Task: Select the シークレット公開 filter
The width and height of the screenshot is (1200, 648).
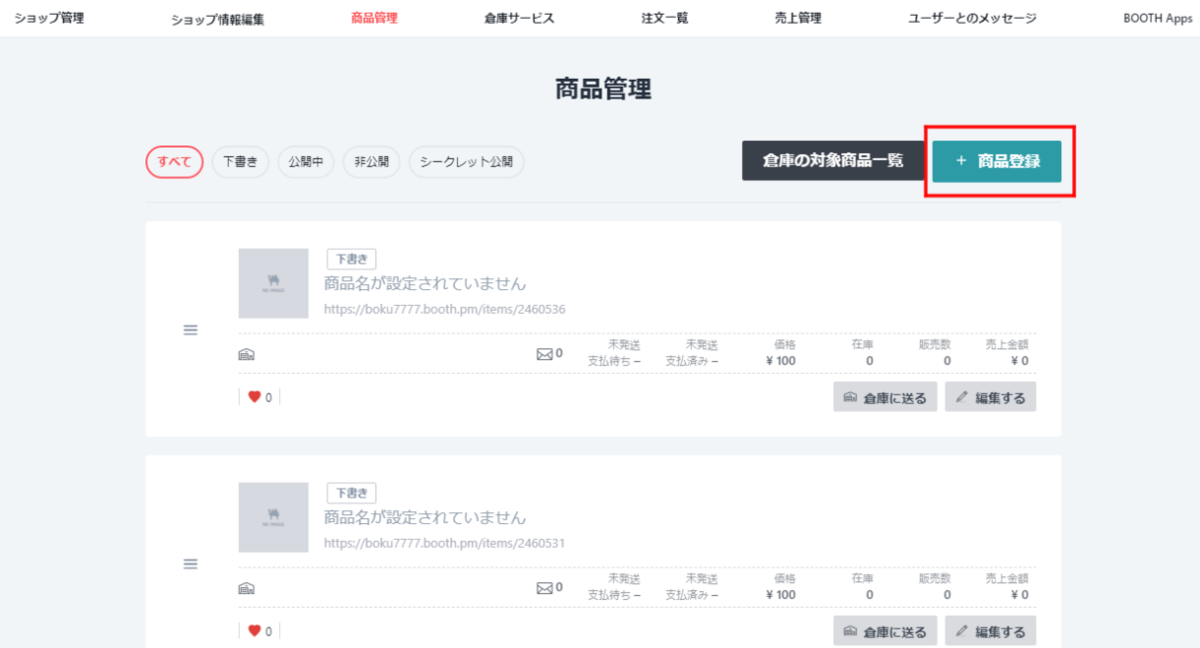Action: tap(466, 162)
